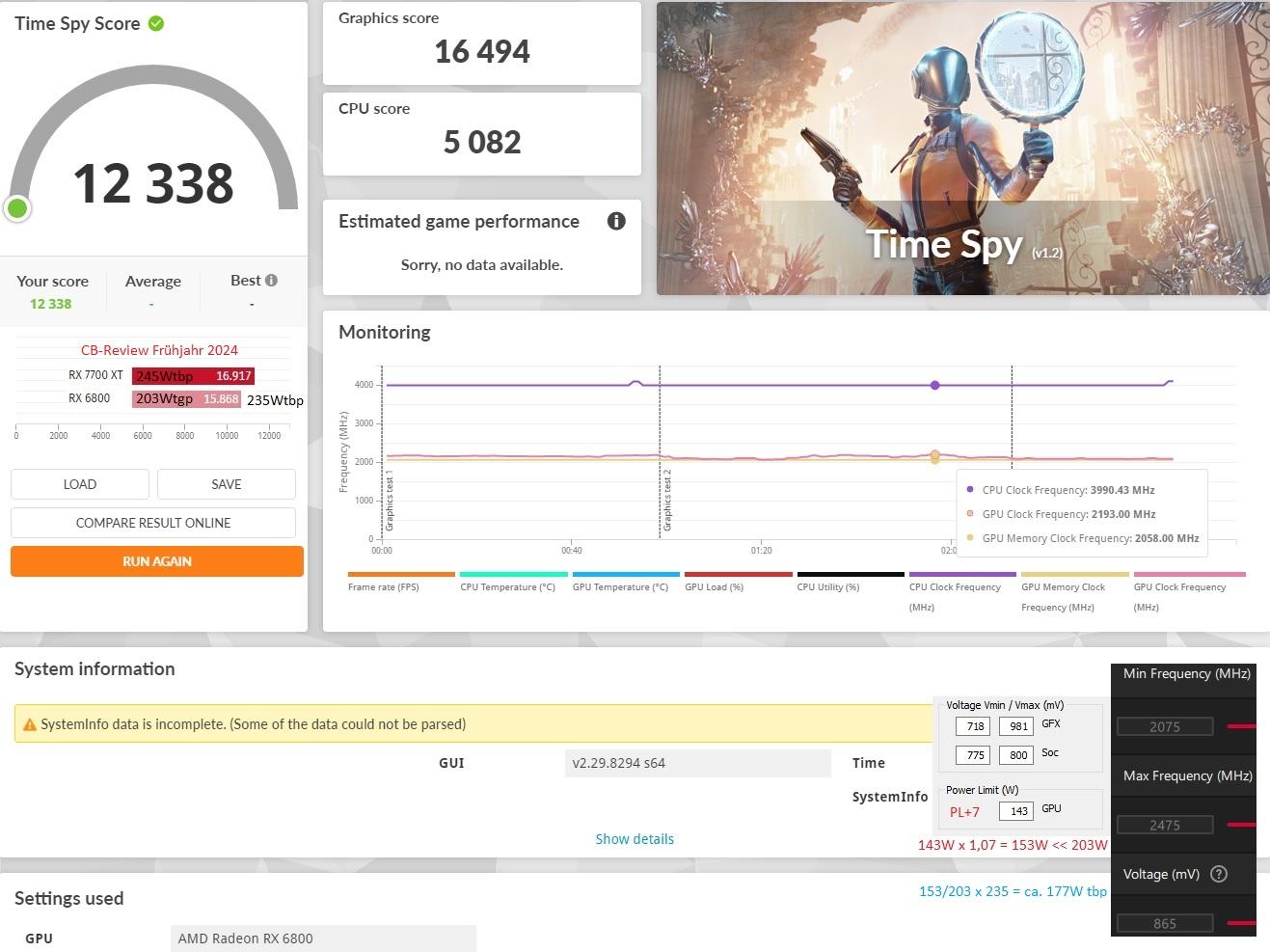
Task: Click the Monitoring heading
Action: 384,332
